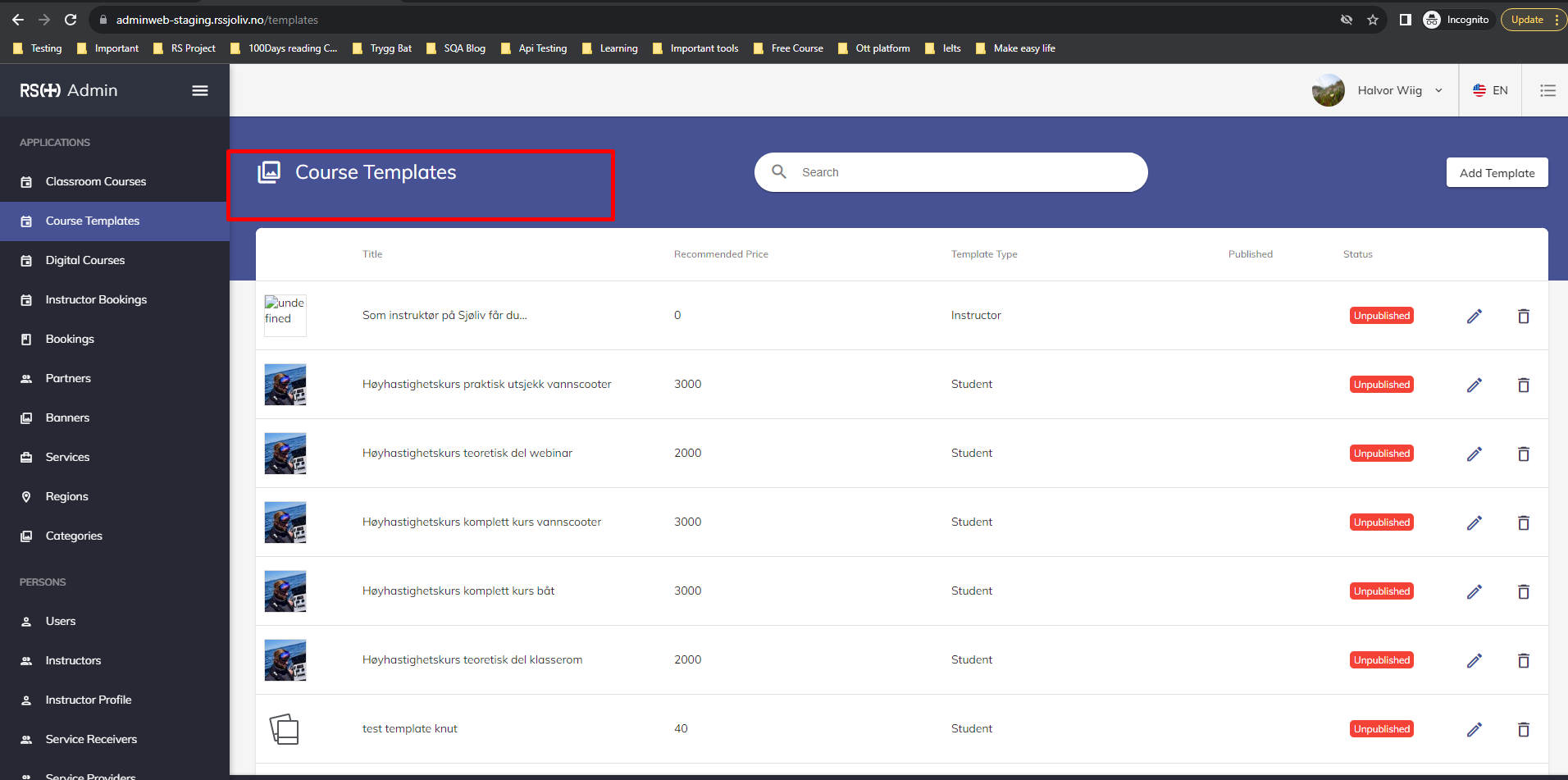This screenshot has width=1568, height=780.
Task: Bookmark this page with the star icon
Action: pos(1373,20)
